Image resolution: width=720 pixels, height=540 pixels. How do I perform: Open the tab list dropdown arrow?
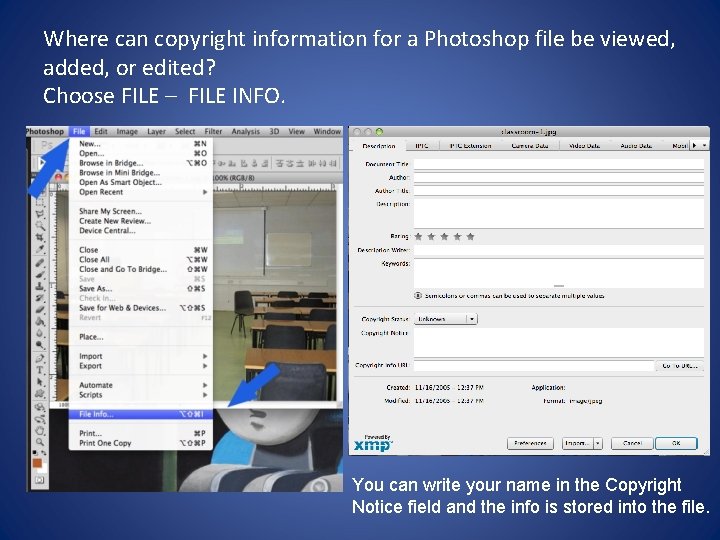click(x=704, y=146)
